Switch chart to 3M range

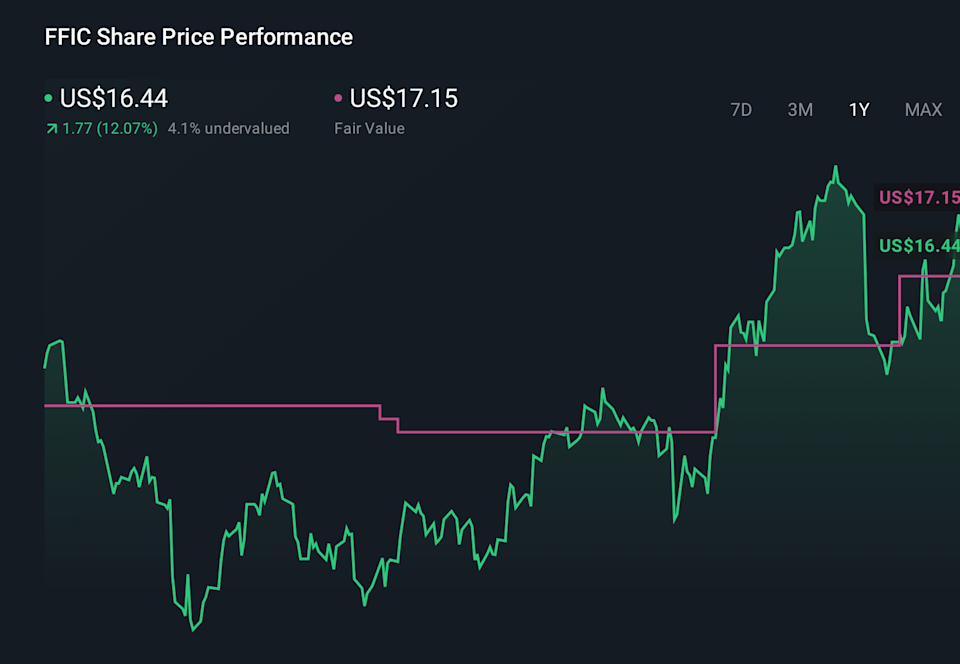click(800, 110)
